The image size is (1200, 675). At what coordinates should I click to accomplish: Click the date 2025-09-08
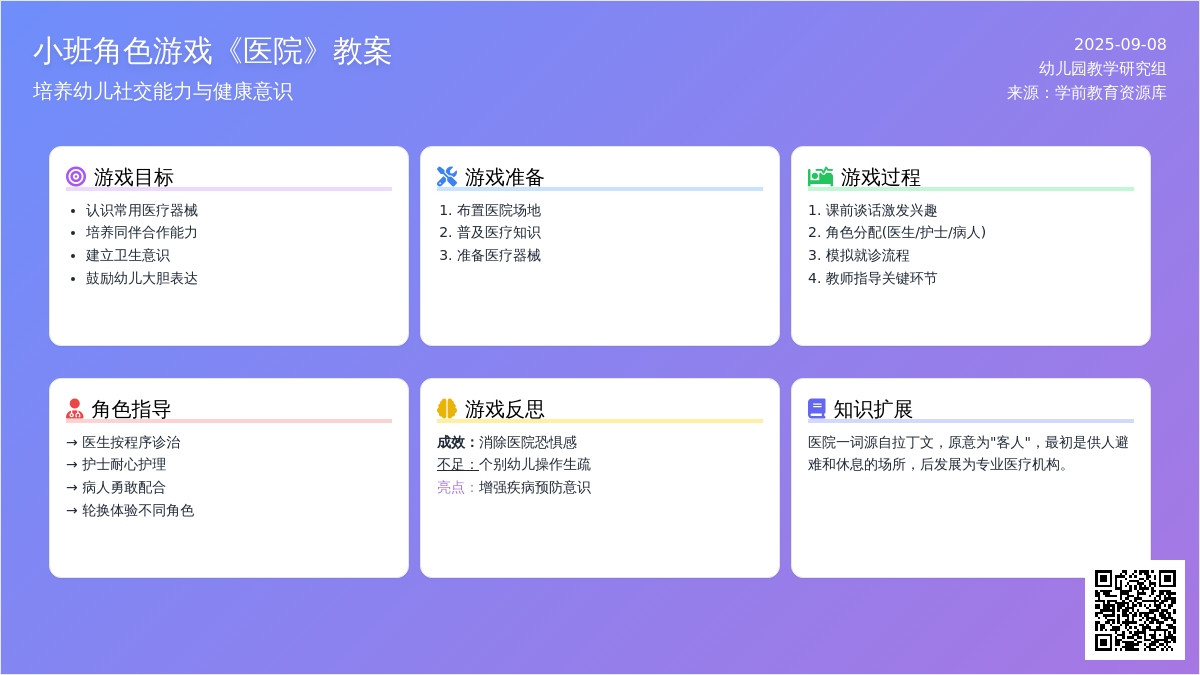pyautogui.click(x=1120, y=44)
